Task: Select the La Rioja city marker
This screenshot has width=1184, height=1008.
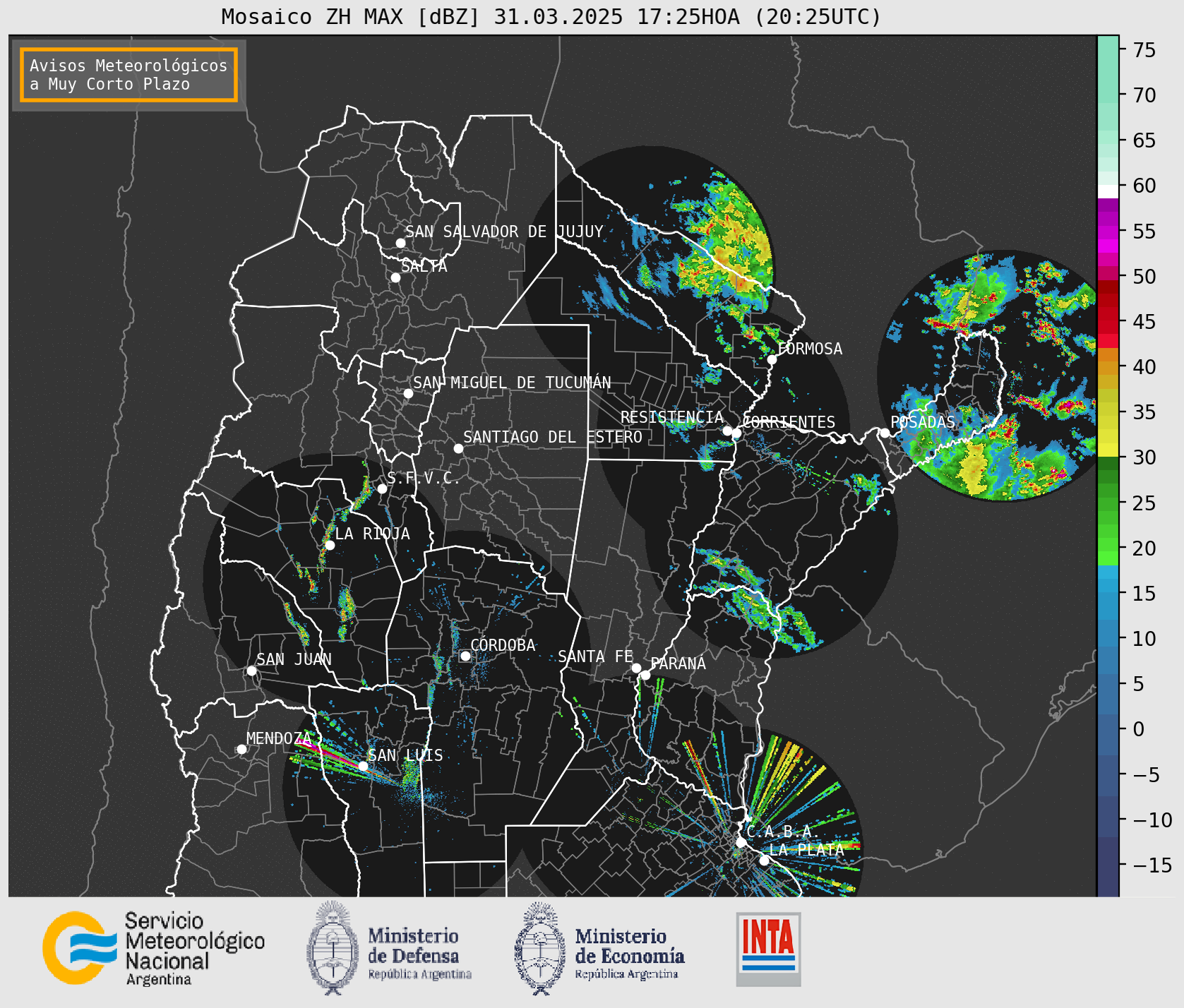Action: pyautogui.click(x=330, y=545)
